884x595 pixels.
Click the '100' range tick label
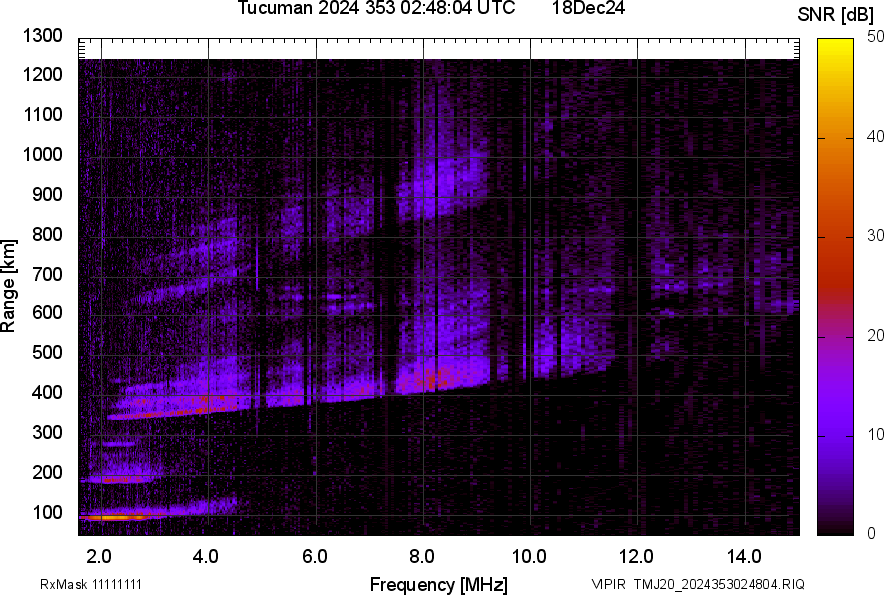(x=47, y=513)
